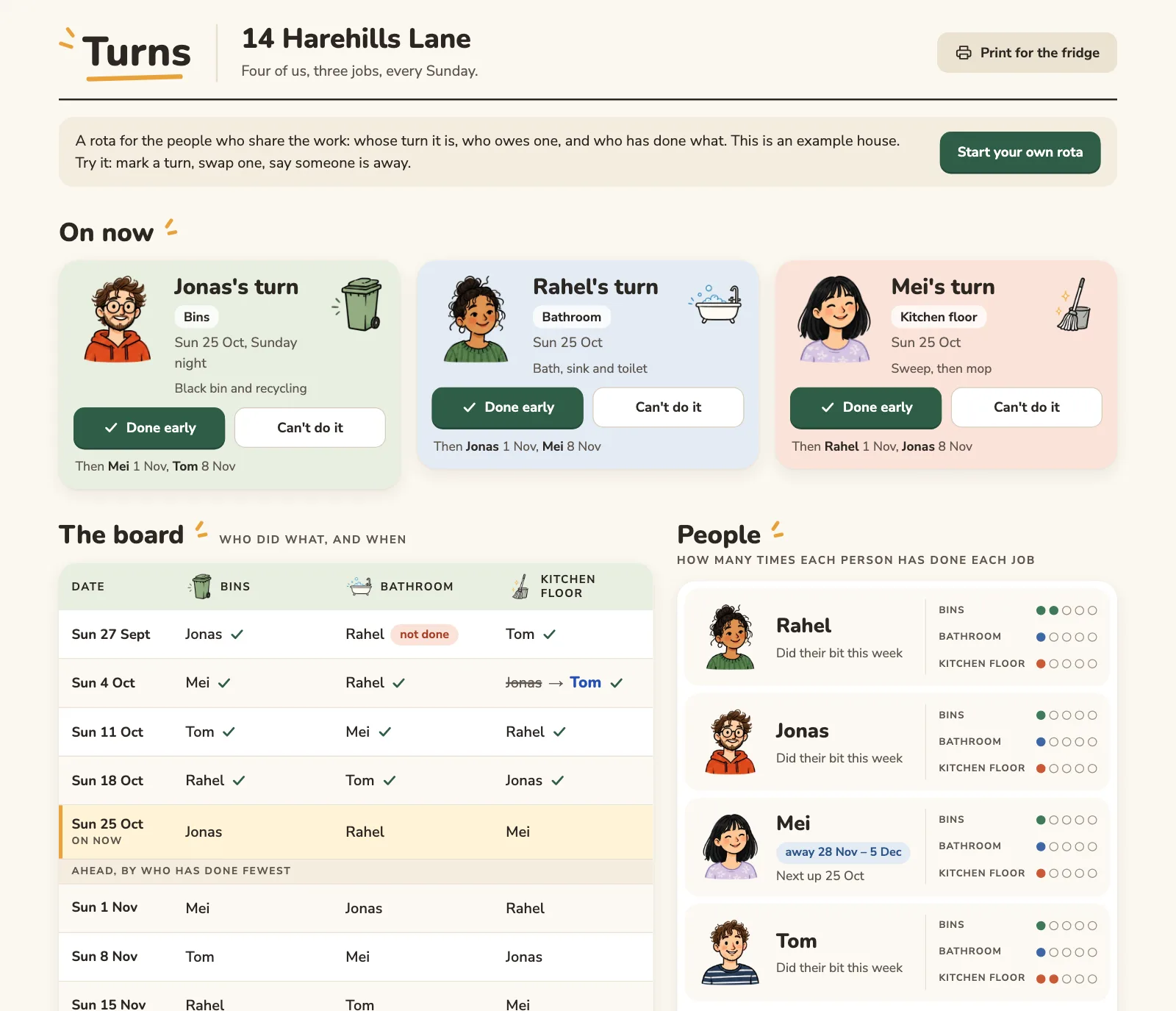
Task: Click Mei's avatar in the People panel
Action: pos(731,846)
